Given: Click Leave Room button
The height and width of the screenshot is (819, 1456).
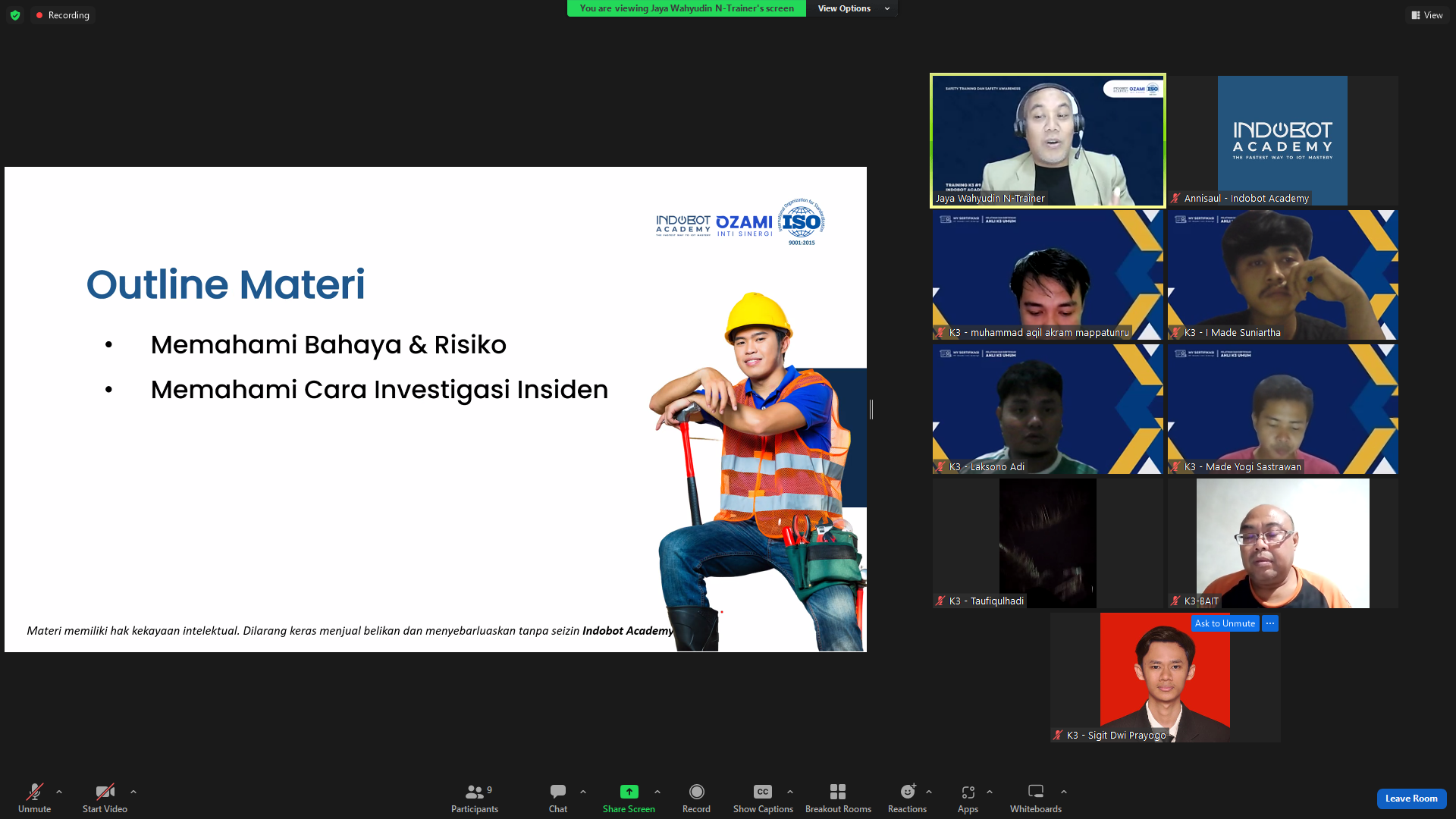Looking at the screenshot, I should 1410,798.
